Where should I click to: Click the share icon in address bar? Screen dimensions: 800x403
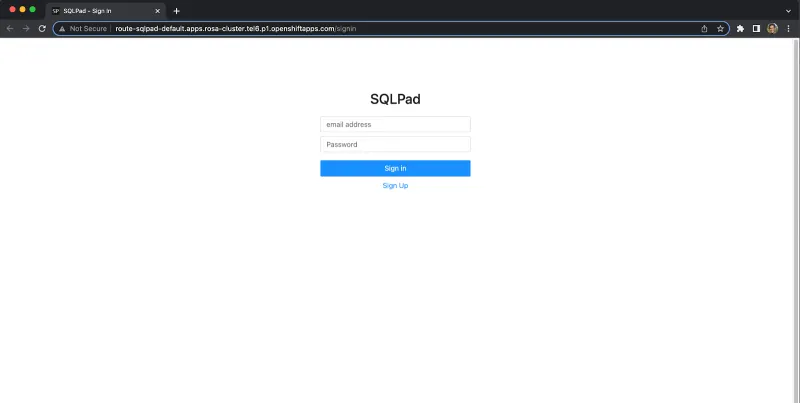(x=704, y=29)
